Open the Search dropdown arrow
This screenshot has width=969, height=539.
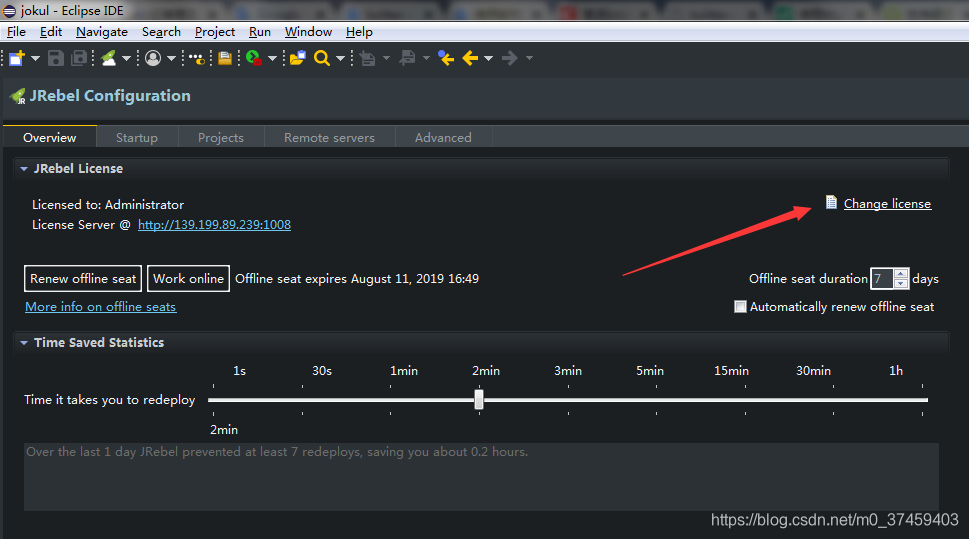pos(340,59)
